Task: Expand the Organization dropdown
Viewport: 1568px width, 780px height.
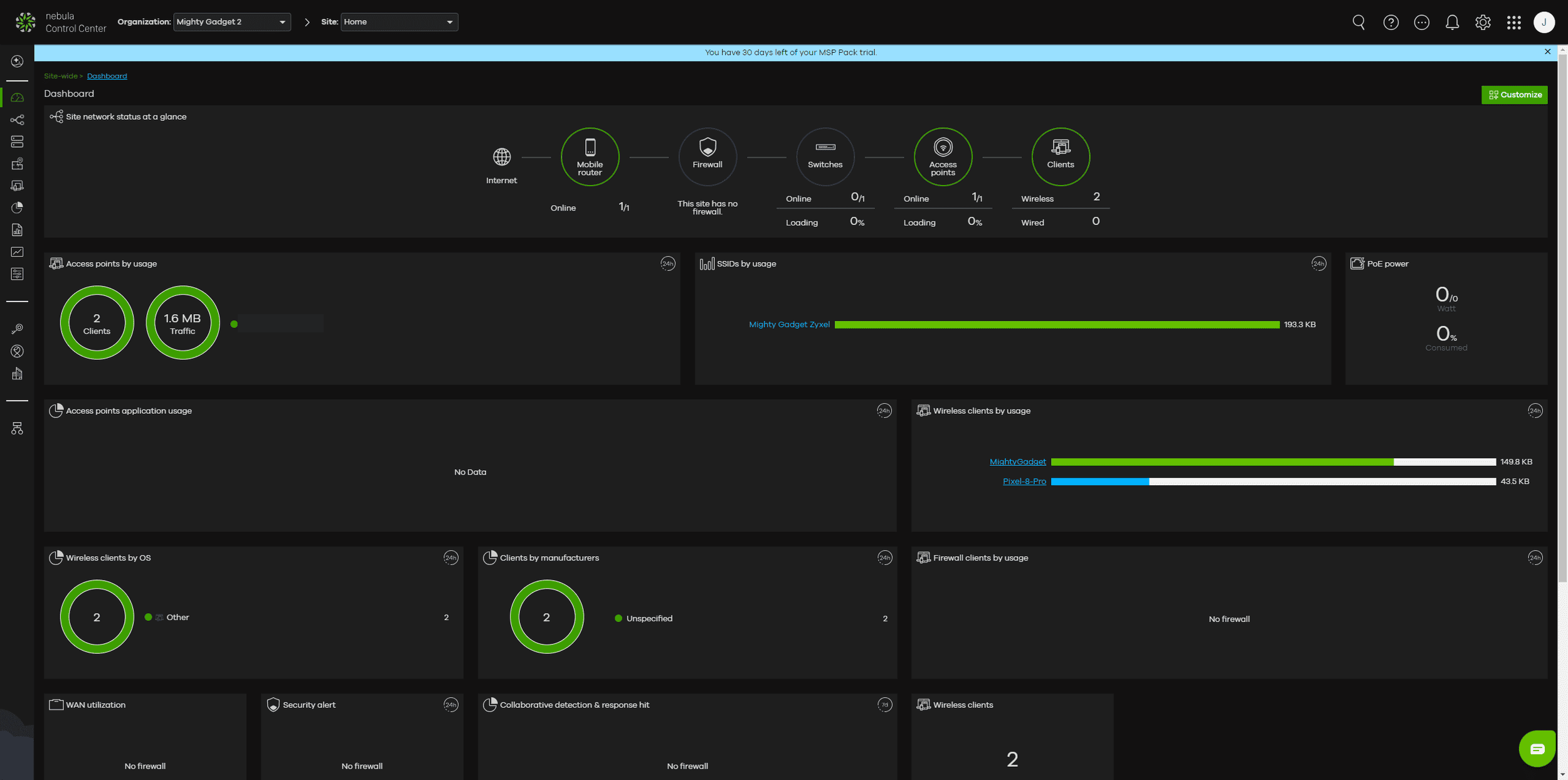Action: [231, 22]
